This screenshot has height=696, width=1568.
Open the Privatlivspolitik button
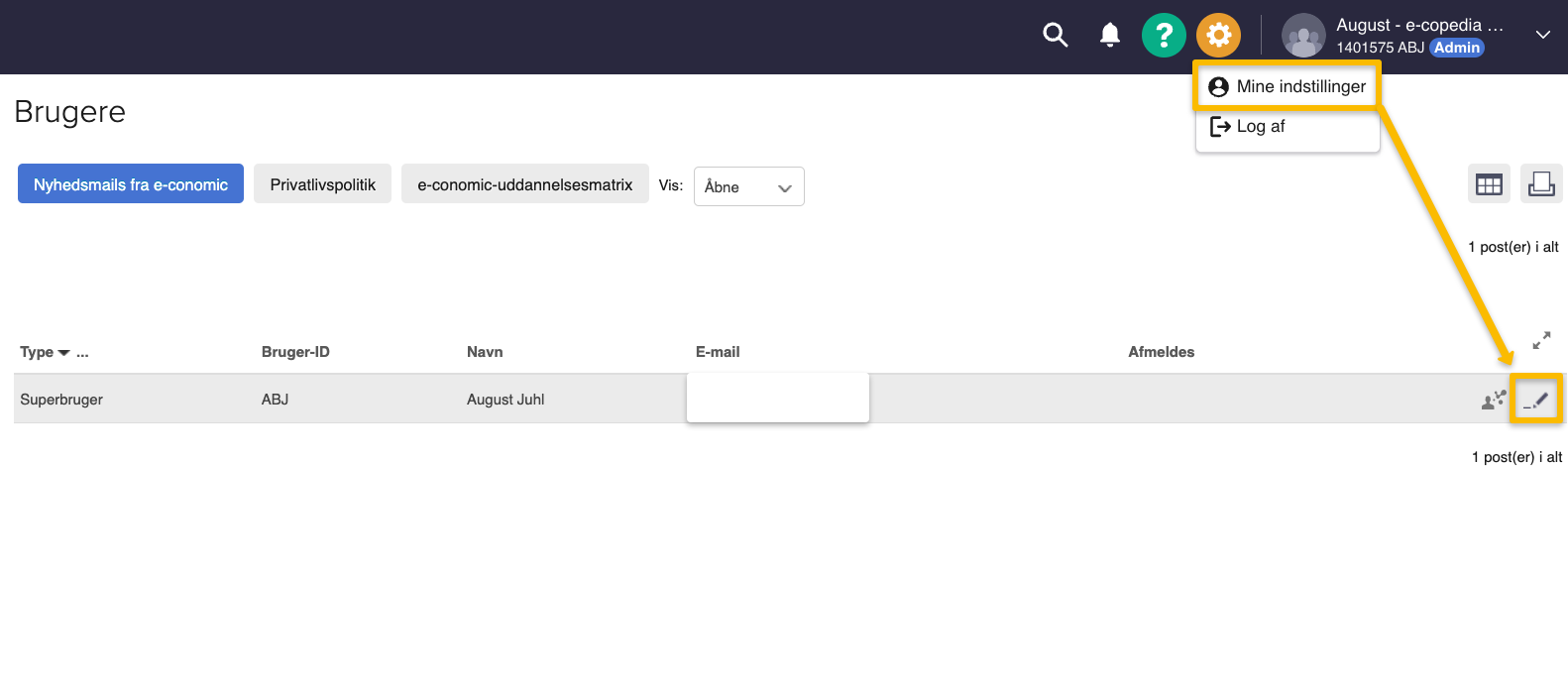tap(322, 184)
